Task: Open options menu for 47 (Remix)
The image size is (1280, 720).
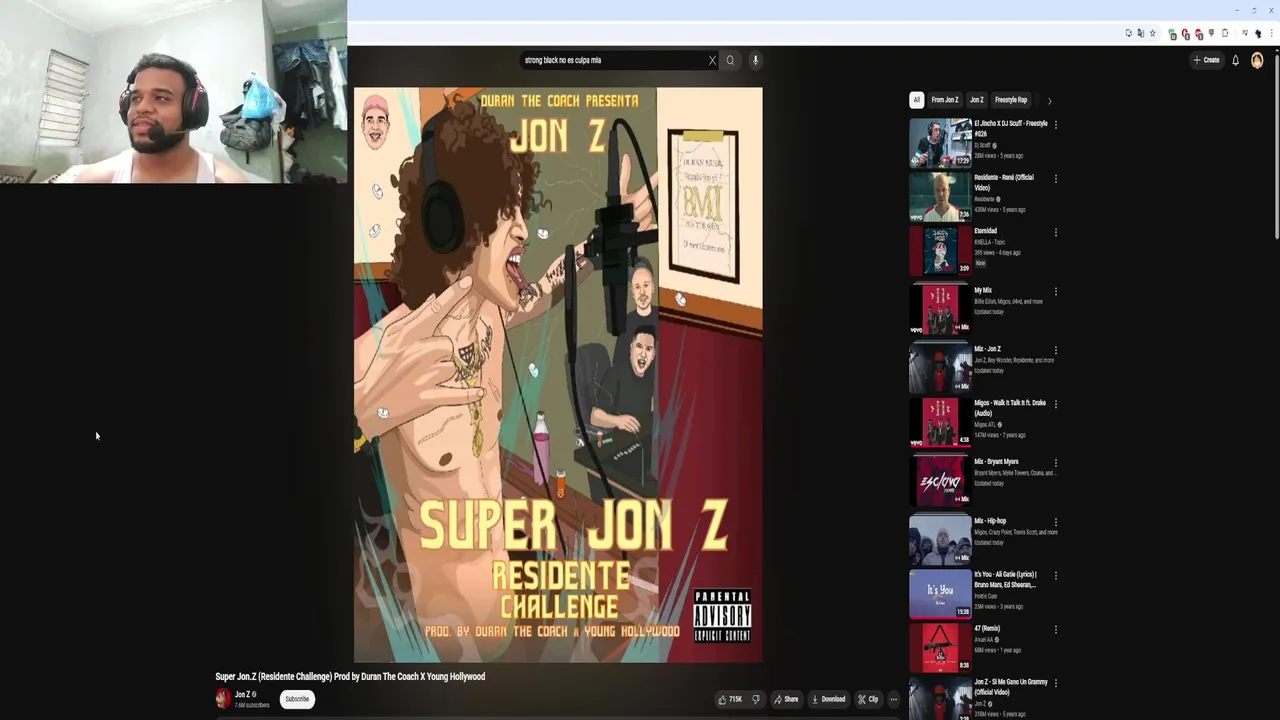Action: [x=1056, y=630]
